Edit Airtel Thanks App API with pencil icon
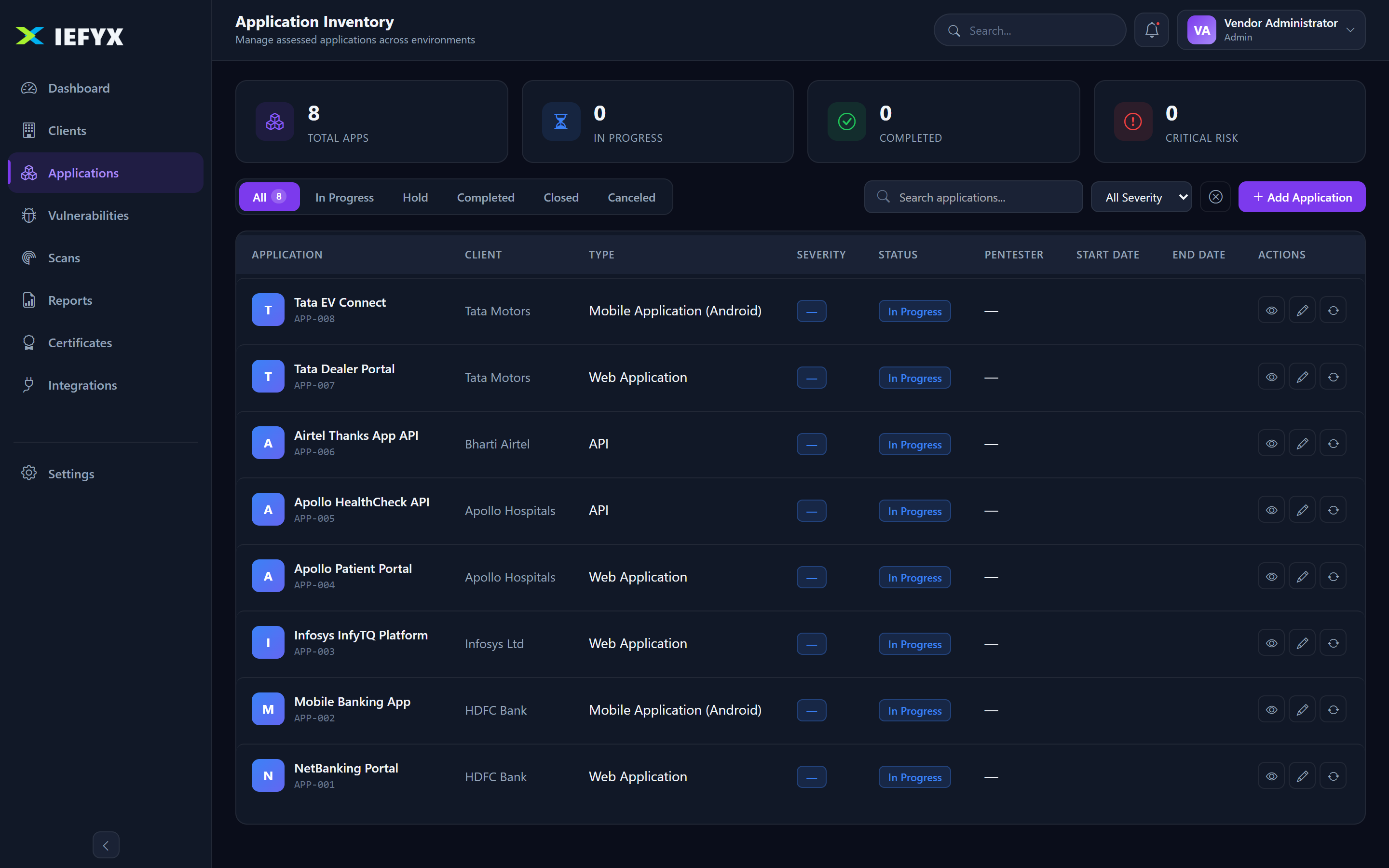 pyautogui.click(x=1302, y=443)
